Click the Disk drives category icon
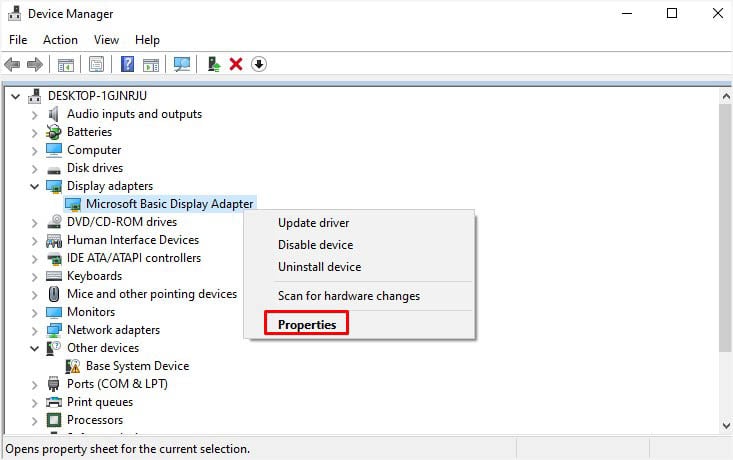 [x=54, y=169]
